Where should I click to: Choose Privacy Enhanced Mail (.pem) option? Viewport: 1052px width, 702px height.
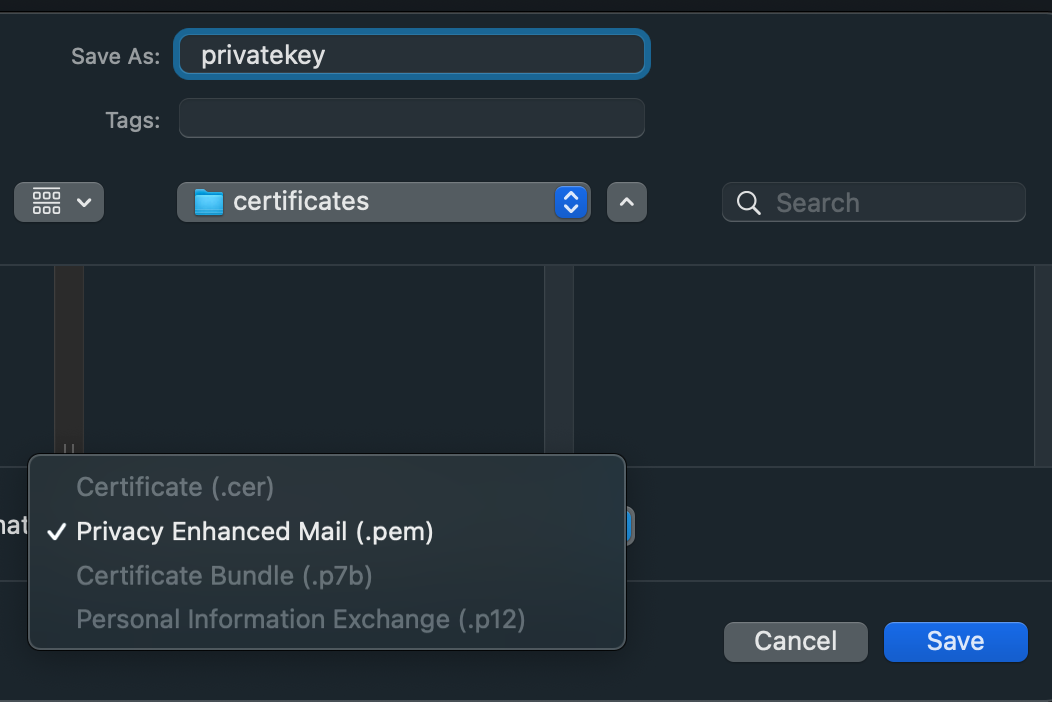point(255,532)
